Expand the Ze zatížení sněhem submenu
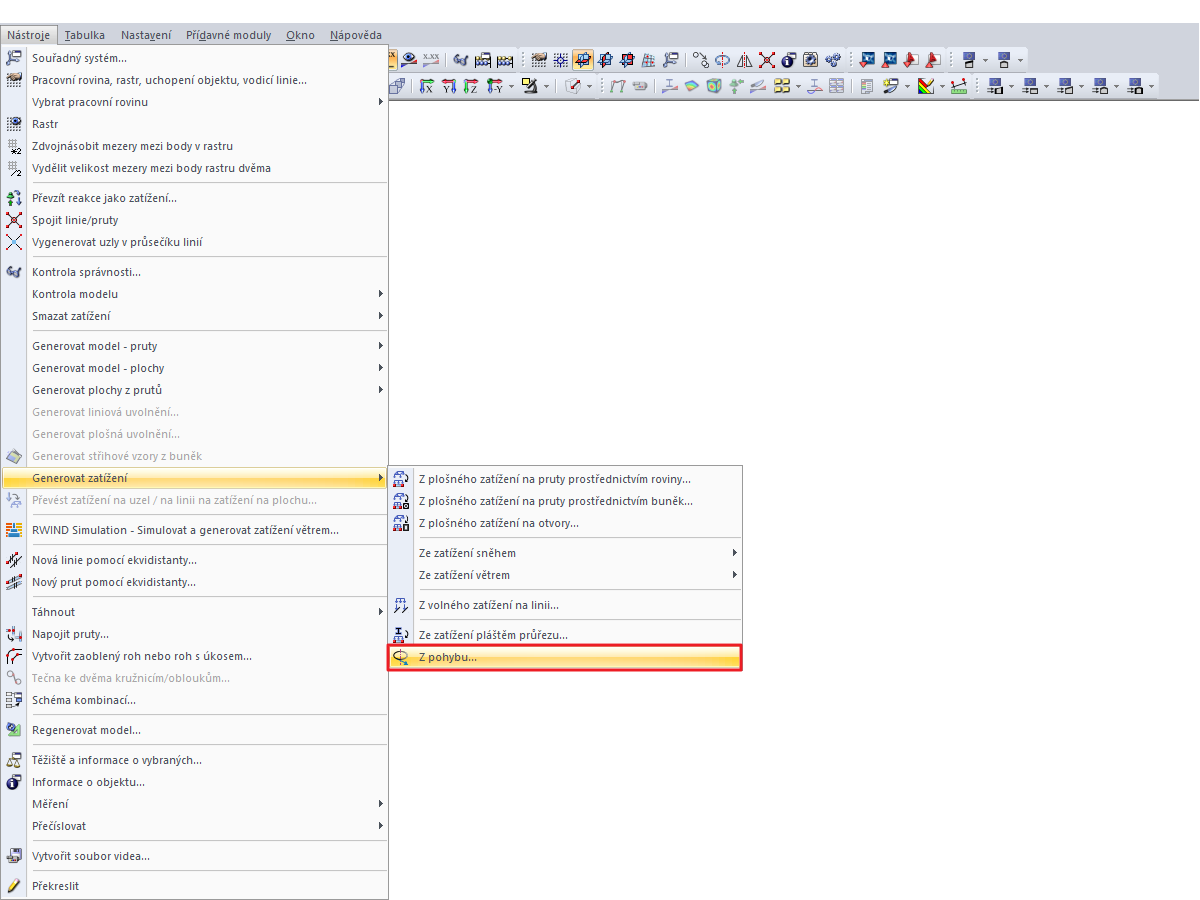 click(x=565, y=553)
